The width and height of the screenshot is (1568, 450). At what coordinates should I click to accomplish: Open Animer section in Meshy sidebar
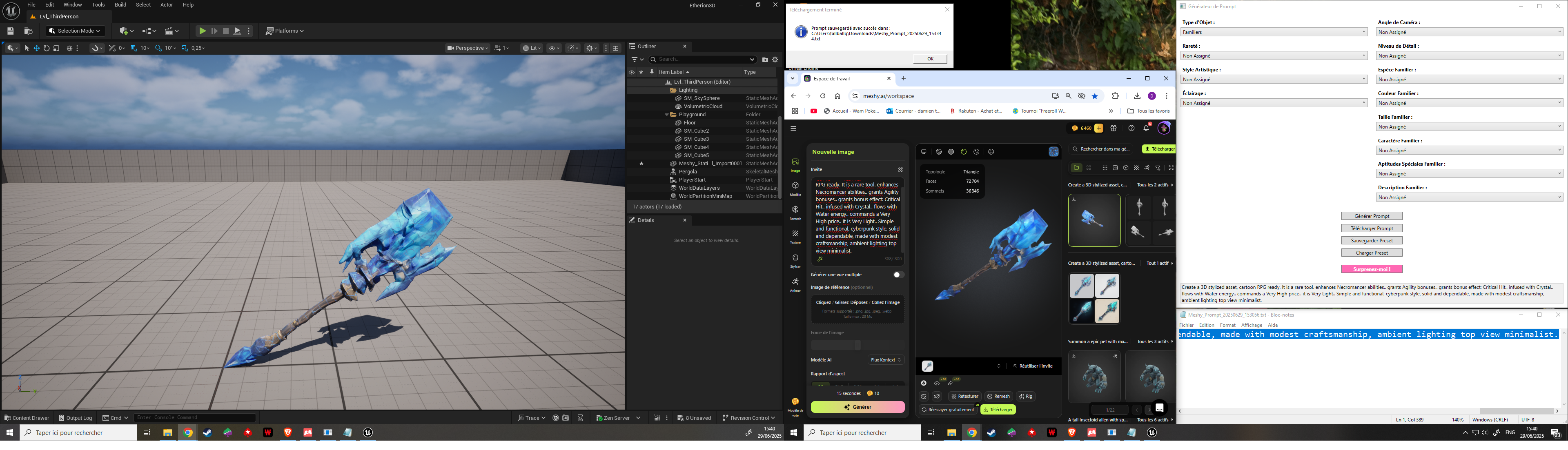tap(795, 285)
